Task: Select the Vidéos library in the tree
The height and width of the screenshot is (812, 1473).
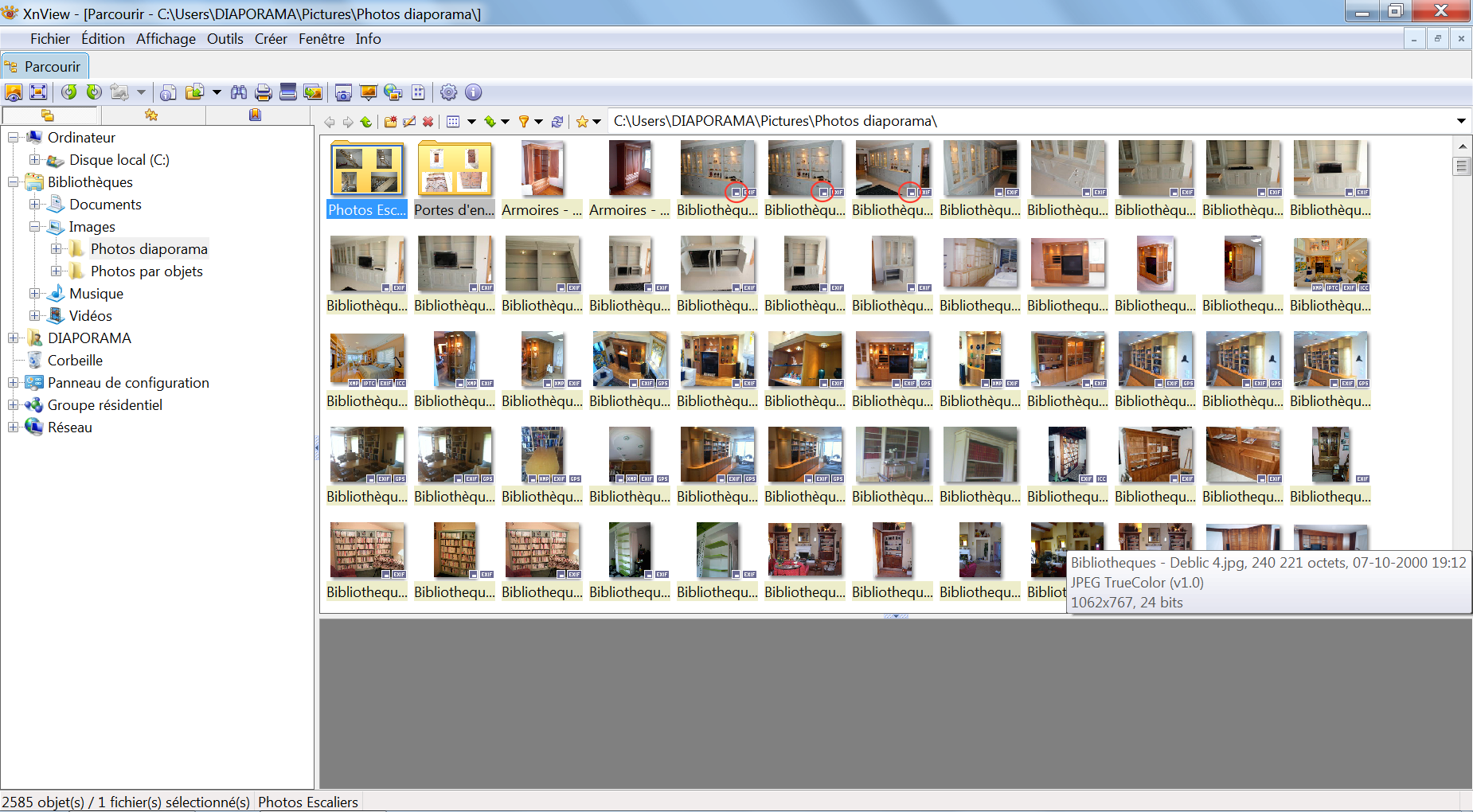Action: [x=91, y=316]
